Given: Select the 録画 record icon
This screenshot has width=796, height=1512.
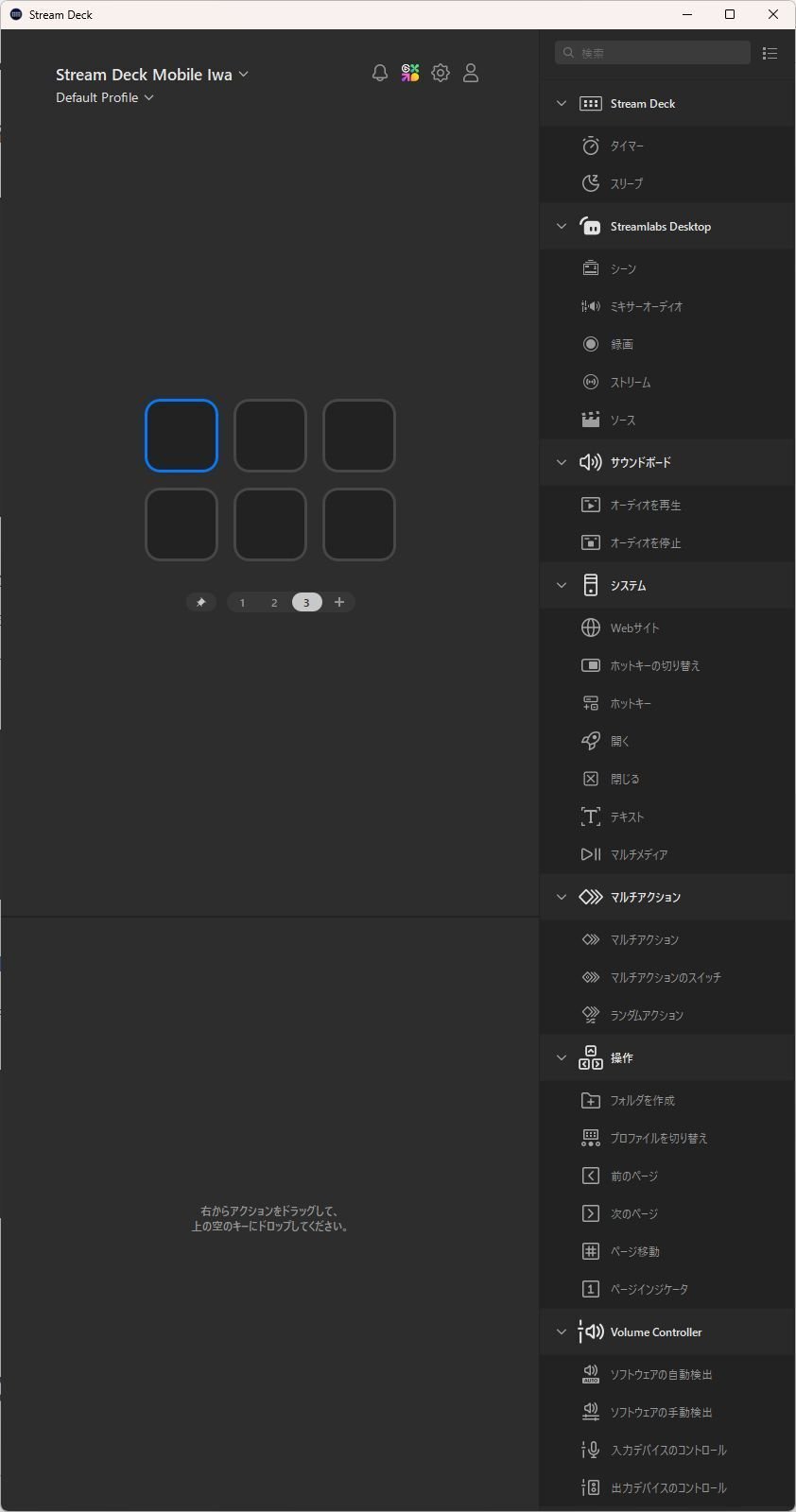Looking at the screenshot, I should [x=591, y=344].
